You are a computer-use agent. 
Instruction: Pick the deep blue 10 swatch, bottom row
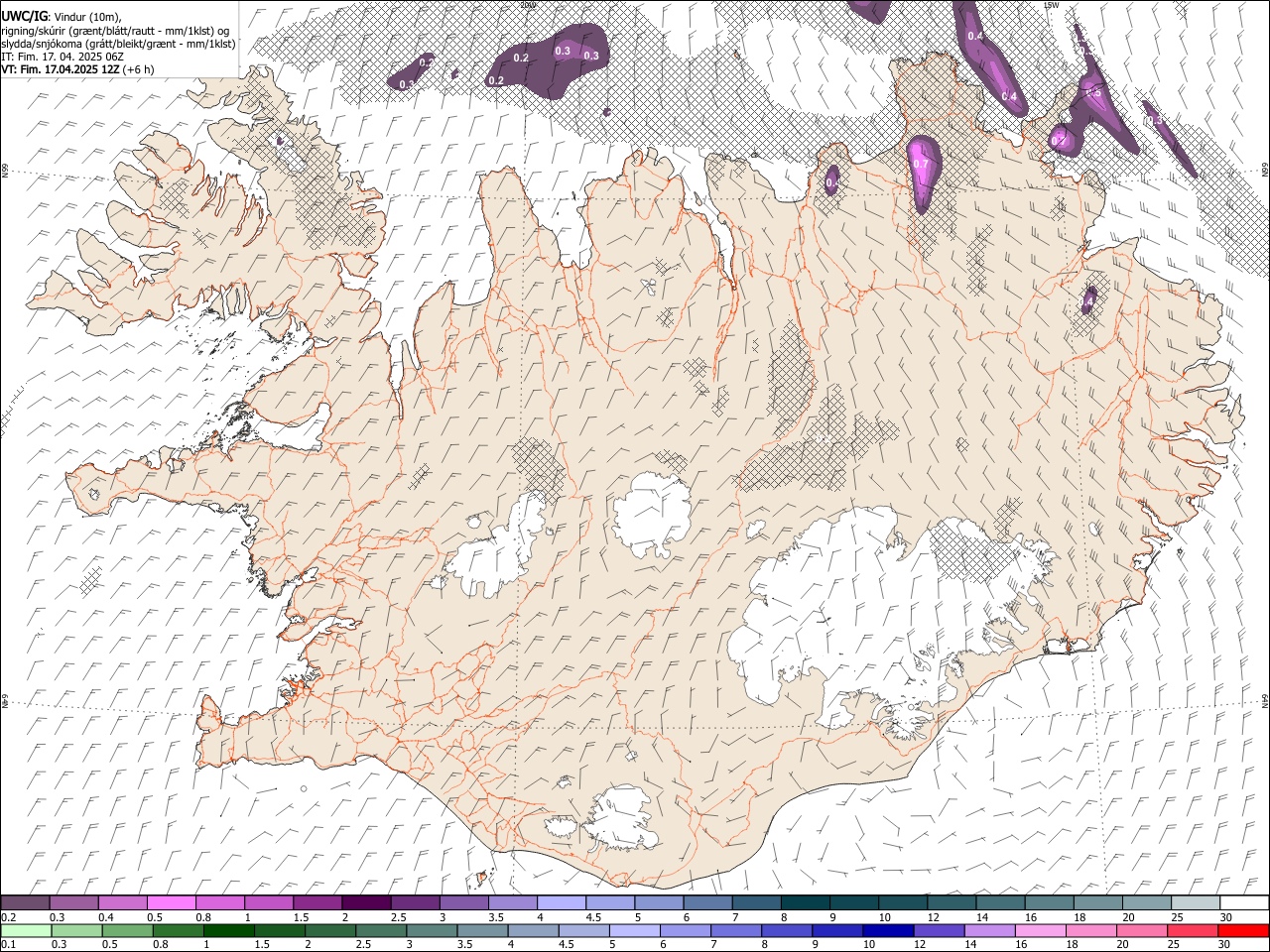[888, 930]
